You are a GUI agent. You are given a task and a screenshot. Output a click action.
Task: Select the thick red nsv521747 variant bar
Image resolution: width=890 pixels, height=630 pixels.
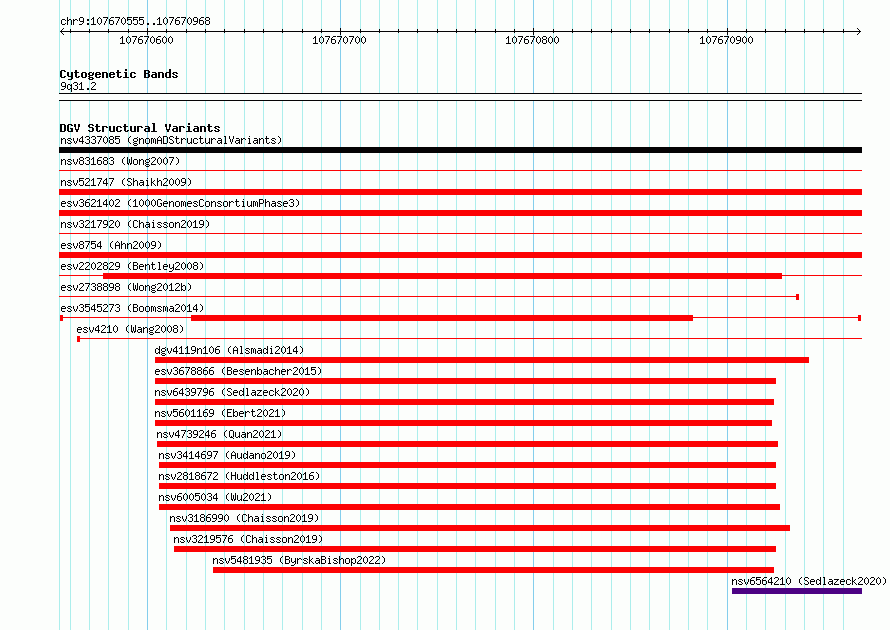pos(460,192)
